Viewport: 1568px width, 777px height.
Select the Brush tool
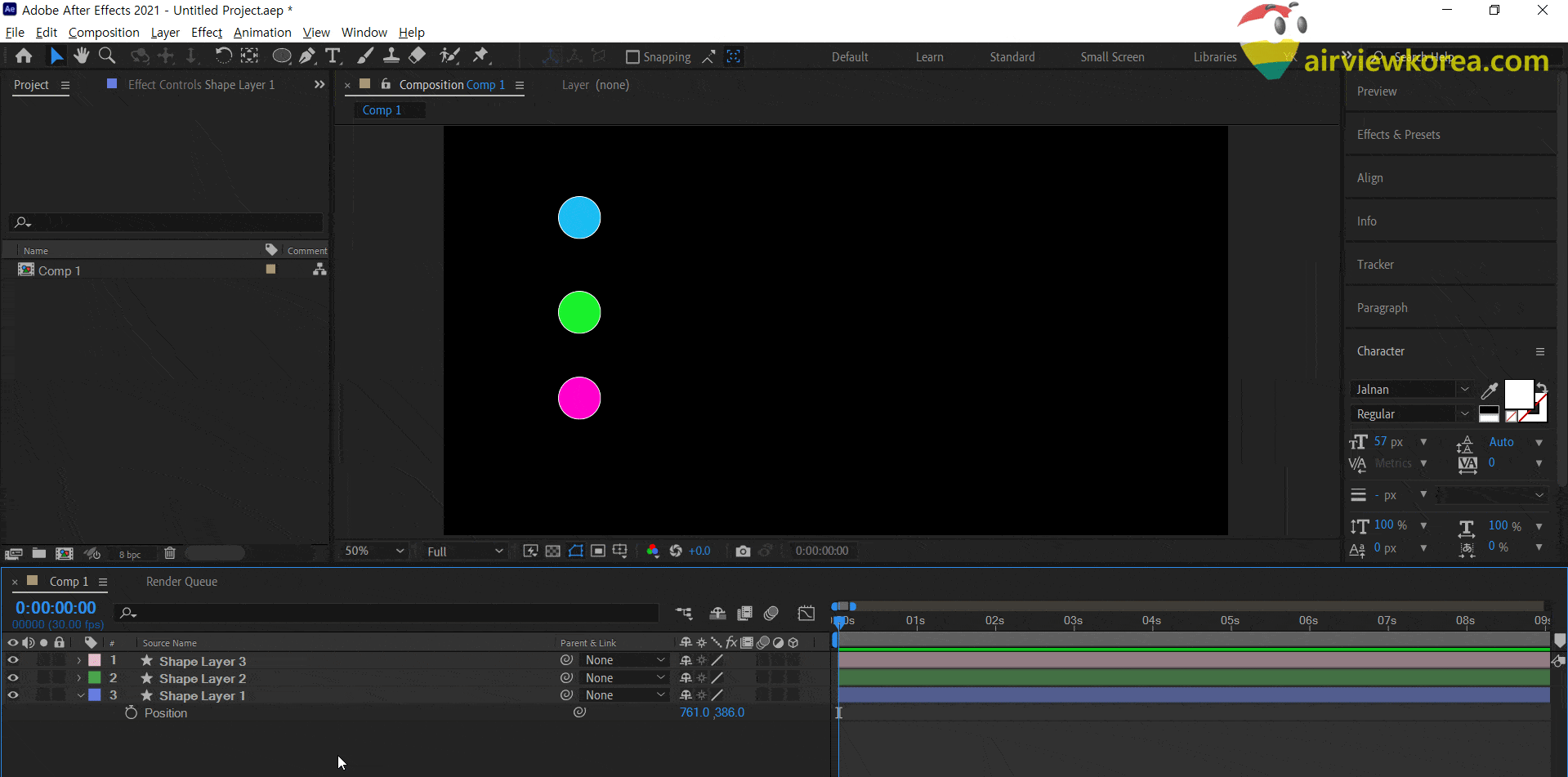tap(365, 56)
